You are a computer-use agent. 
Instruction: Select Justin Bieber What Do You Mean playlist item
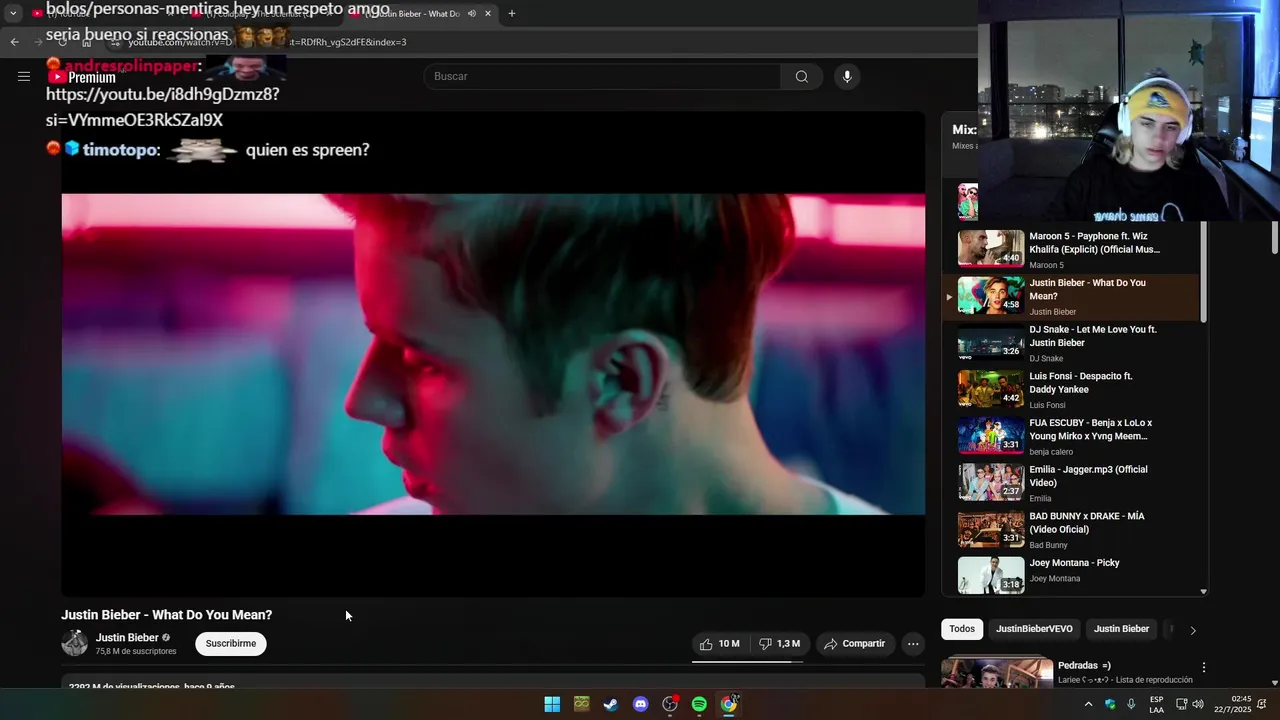point(1072,297)
